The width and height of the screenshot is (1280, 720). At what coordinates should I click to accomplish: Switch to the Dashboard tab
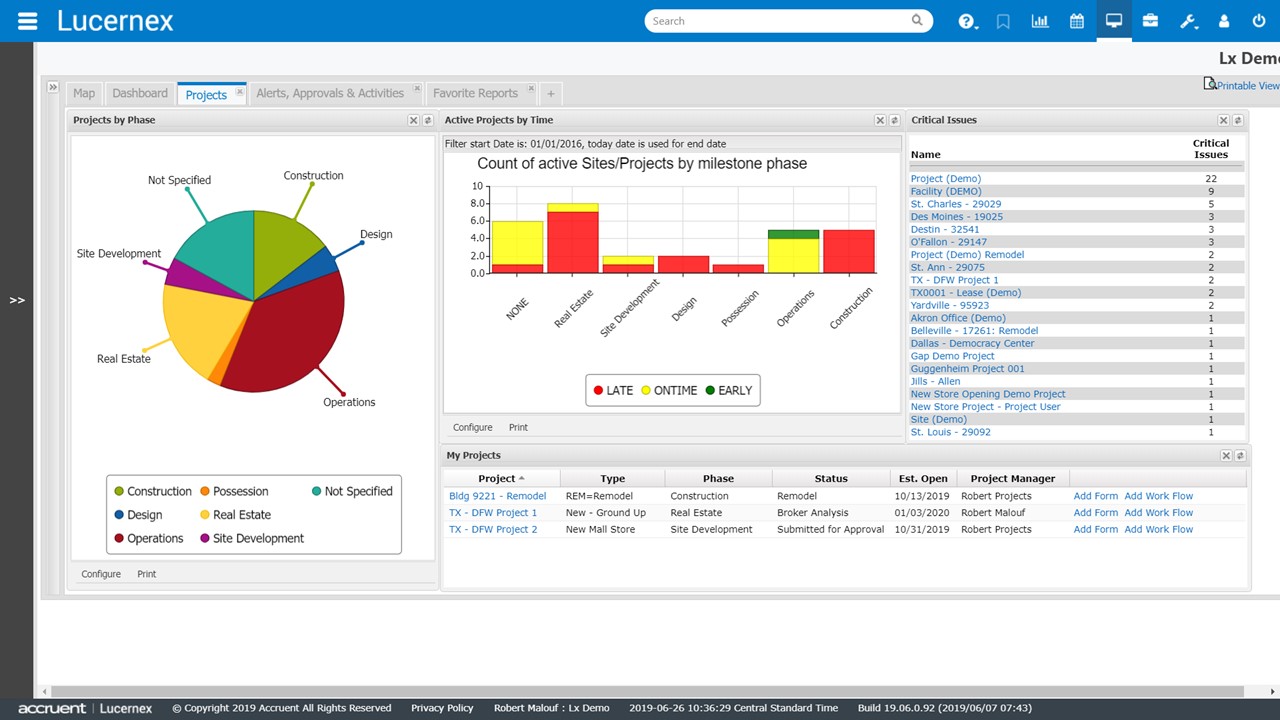click(x=140, y=93)
